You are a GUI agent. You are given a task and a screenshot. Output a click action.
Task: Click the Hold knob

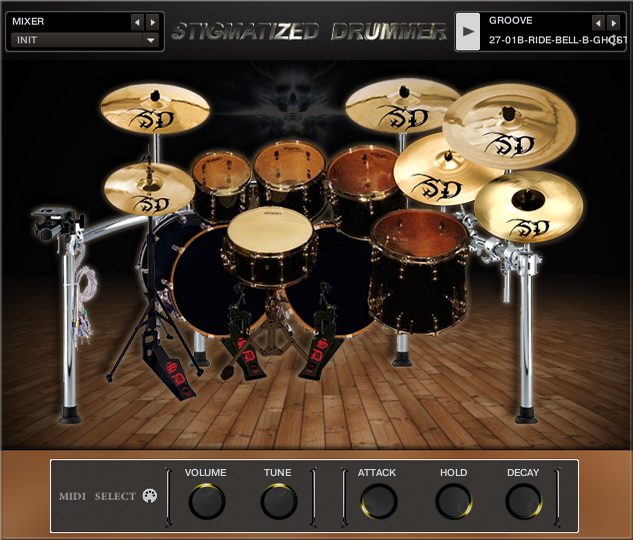click(454, 501)
